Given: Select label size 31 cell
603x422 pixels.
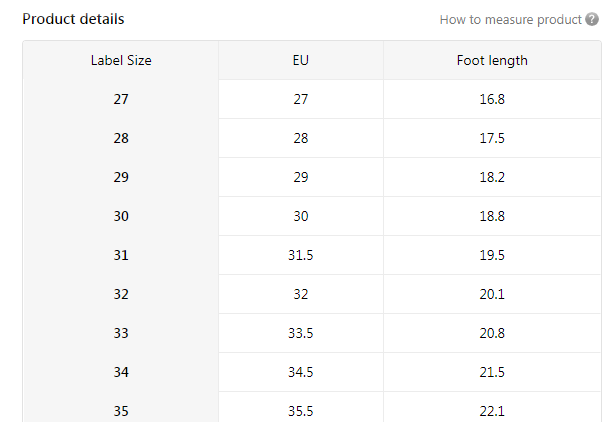Looking at the screenshot, I should click(x=121, y=255).
